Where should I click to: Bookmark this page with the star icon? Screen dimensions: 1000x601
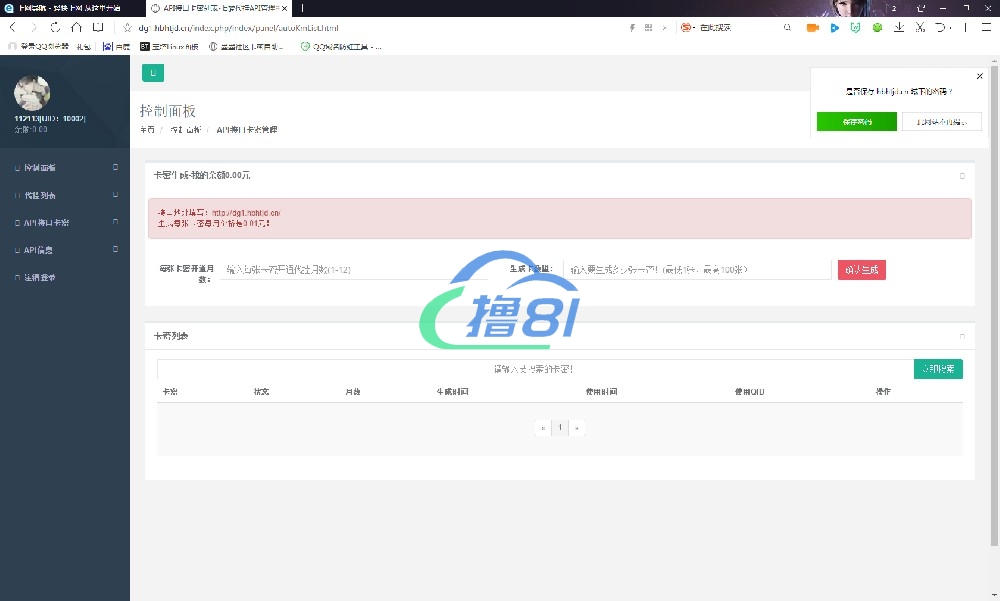pyautogui.click(x=128, y=28)
